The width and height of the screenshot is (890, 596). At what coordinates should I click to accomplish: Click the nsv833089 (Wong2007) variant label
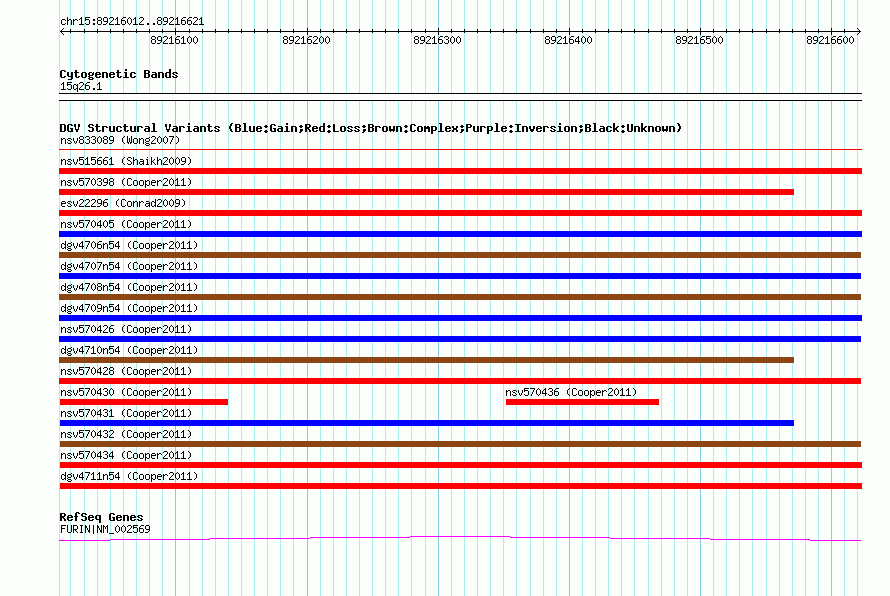pyautogui.click(x=120, y=140)
